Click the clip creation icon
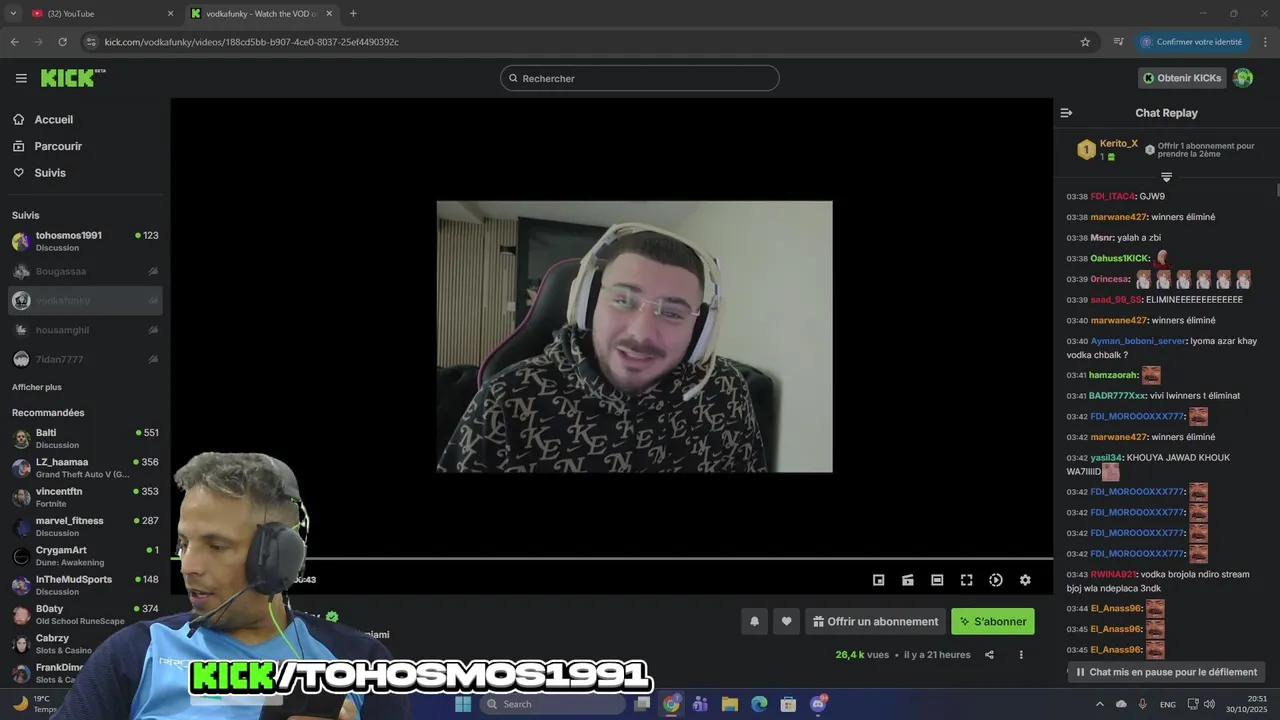1280x720 pixels. 908,580
